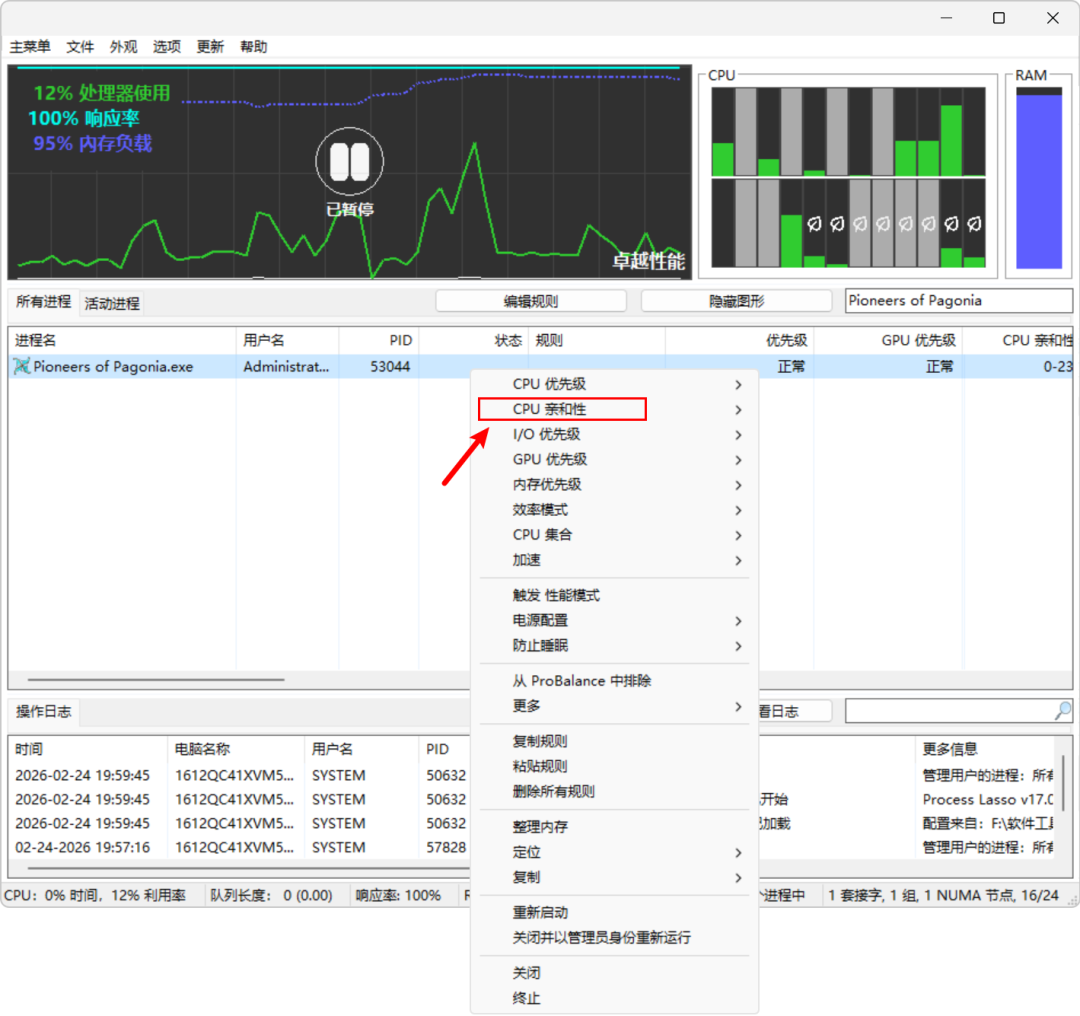Select 复制规则 from context menu
The image size is (1080, 1016).
tap(614, 741)
